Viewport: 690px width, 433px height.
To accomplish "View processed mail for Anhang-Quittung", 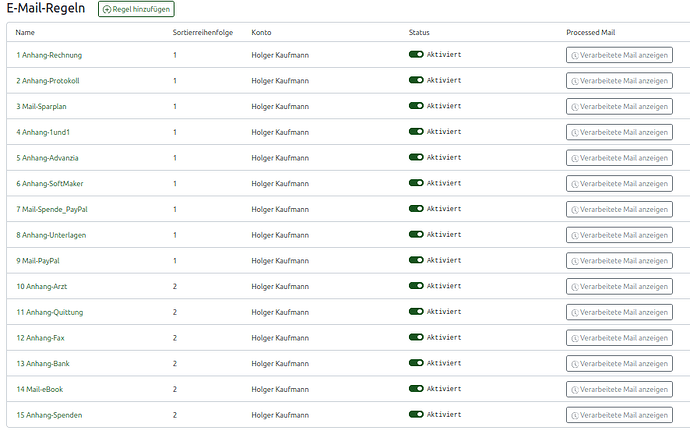I will click(619, 312).
